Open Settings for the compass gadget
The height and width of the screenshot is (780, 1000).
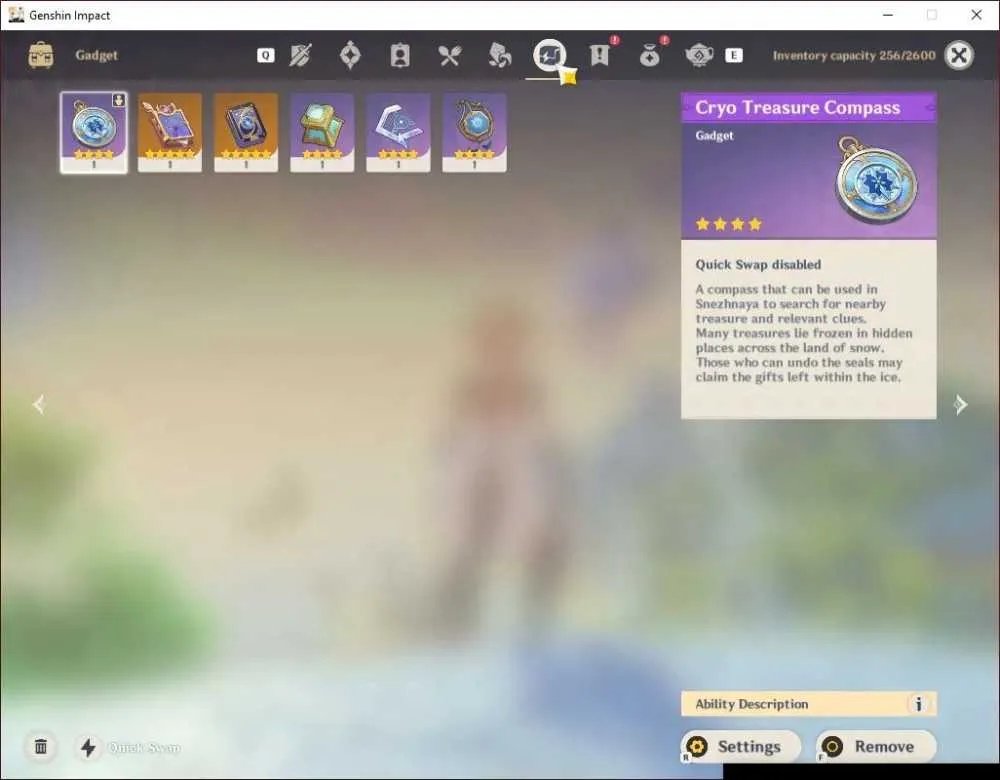(x=740, y=746)
